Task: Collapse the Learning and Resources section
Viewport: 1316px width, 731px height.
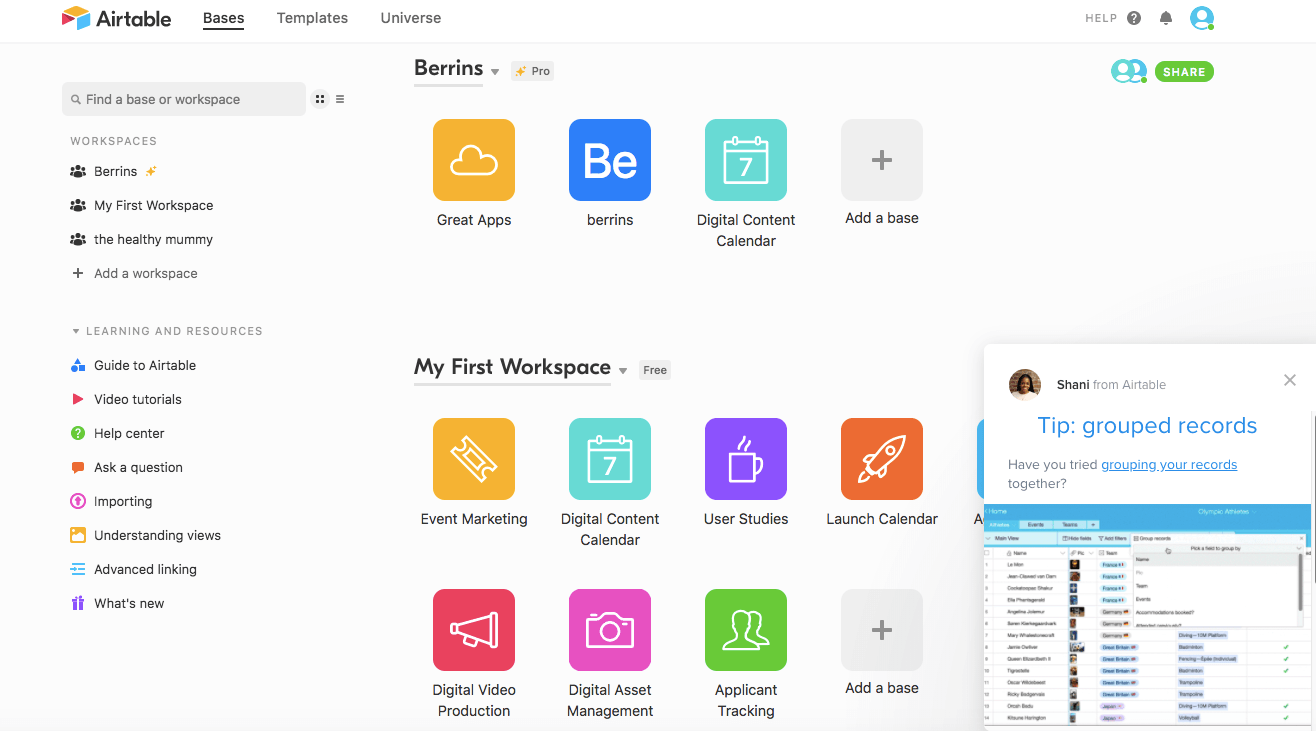Action: point(76,331)
